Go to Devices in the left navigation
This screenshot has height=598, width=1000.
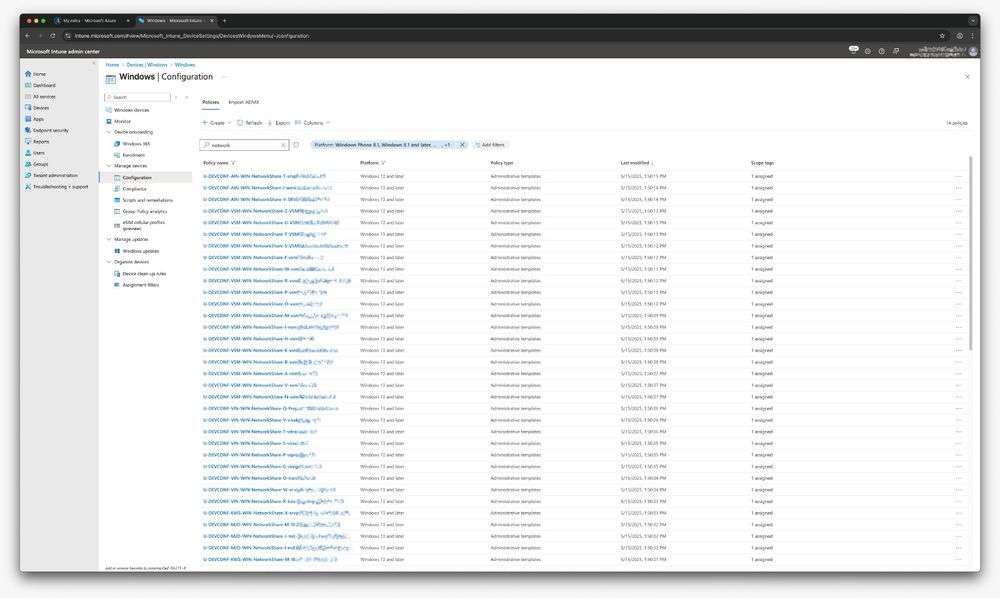(37, 108)
